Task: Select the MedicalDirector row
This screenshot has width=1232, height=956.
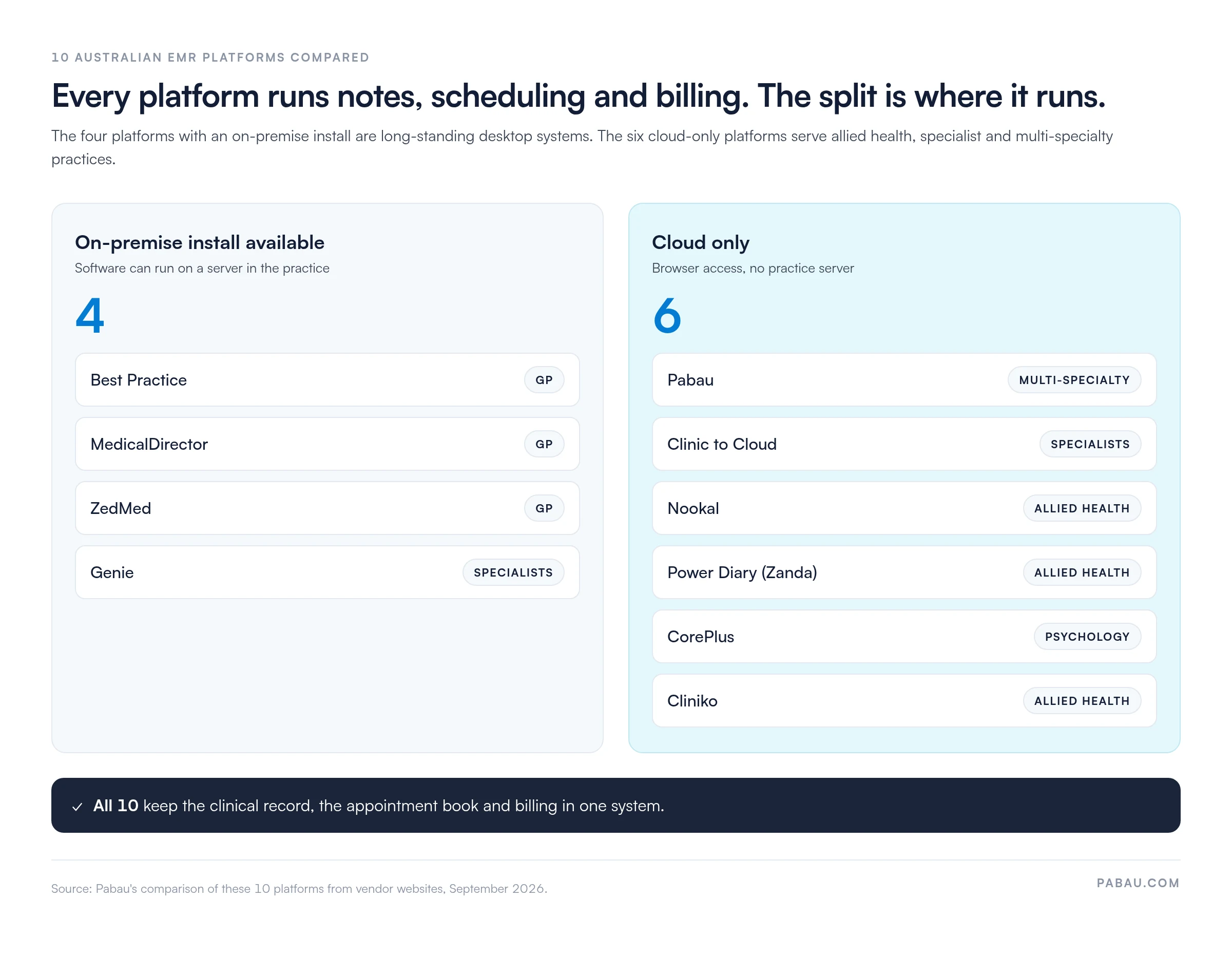Action: click(x=327, y=444)
